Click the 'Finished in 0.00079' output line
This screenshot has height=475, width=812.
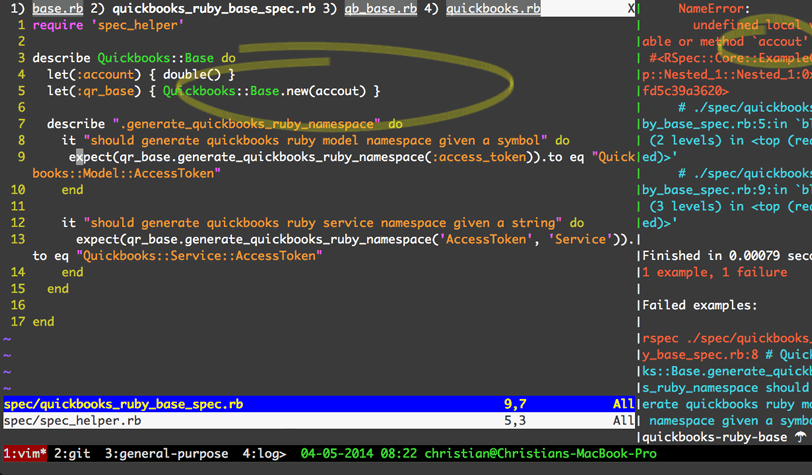click(727, 256)
